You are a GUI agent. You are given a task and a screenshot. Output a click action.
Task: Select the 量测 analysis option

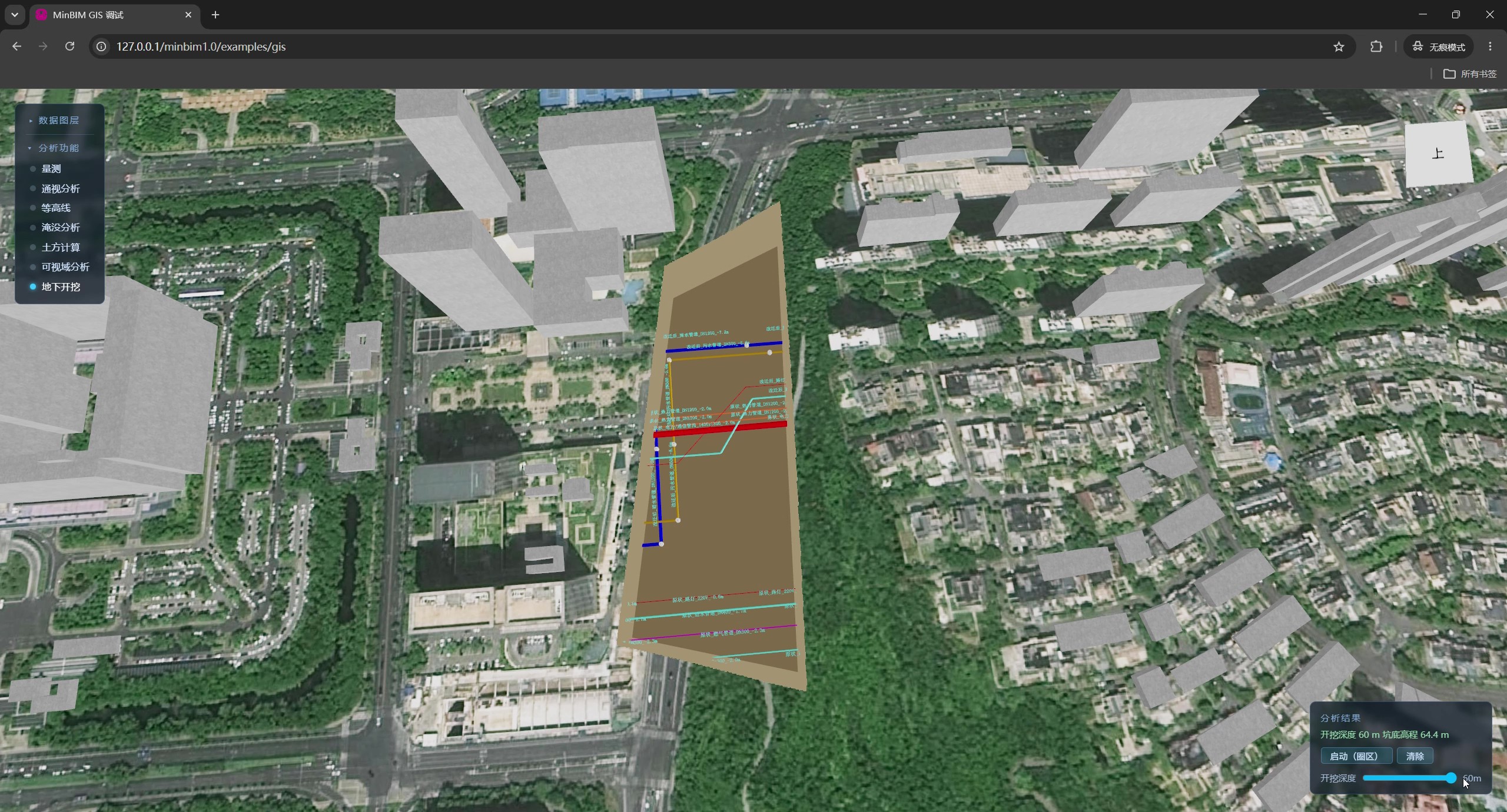pyautogui.click(x=51, y=169)
